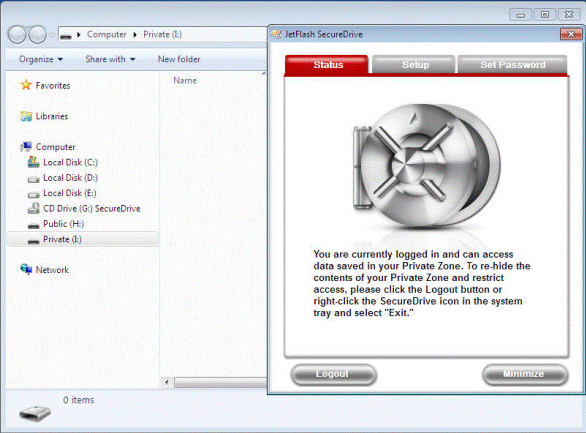Click Private (I:) in the address bar
Viewport: 586px width, 433px height.
click(162, 34)
